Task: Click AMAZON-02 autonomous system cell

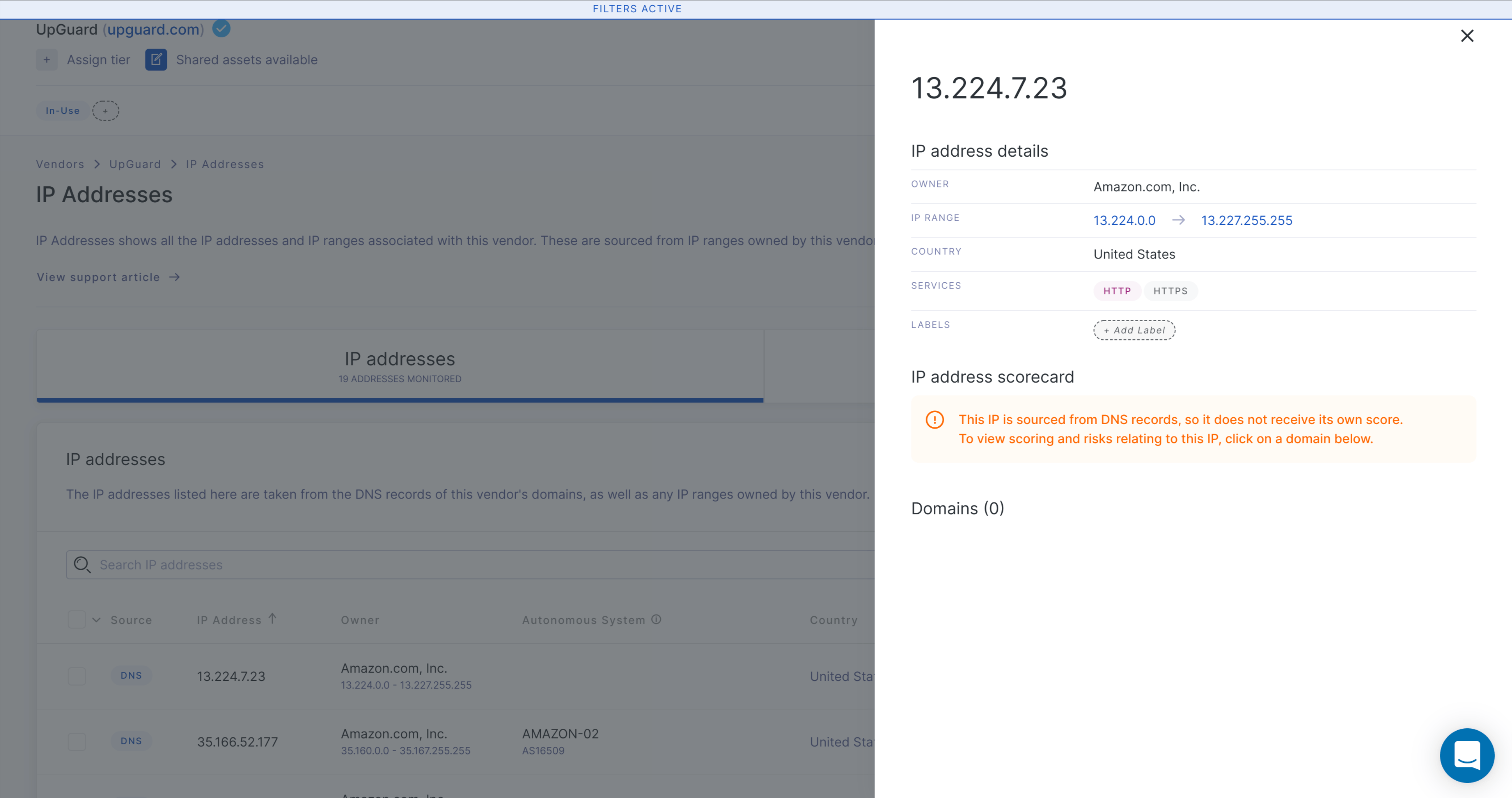Action: [560, 734]
